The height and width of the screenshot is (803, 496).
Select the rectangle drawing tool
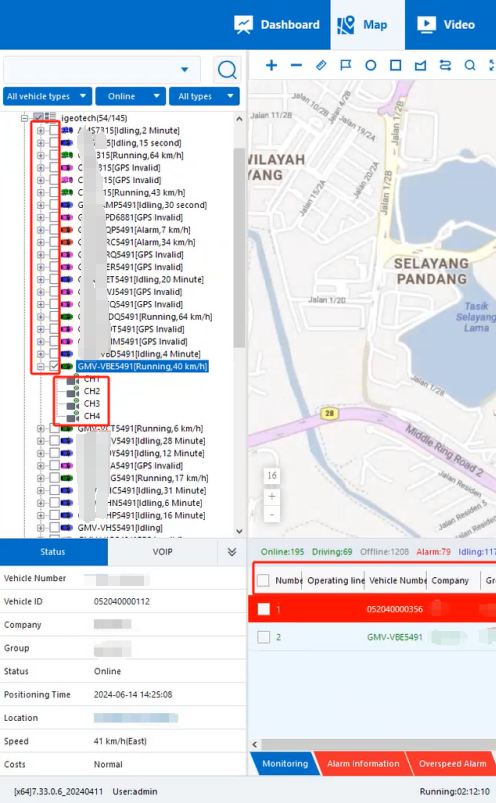395,65
